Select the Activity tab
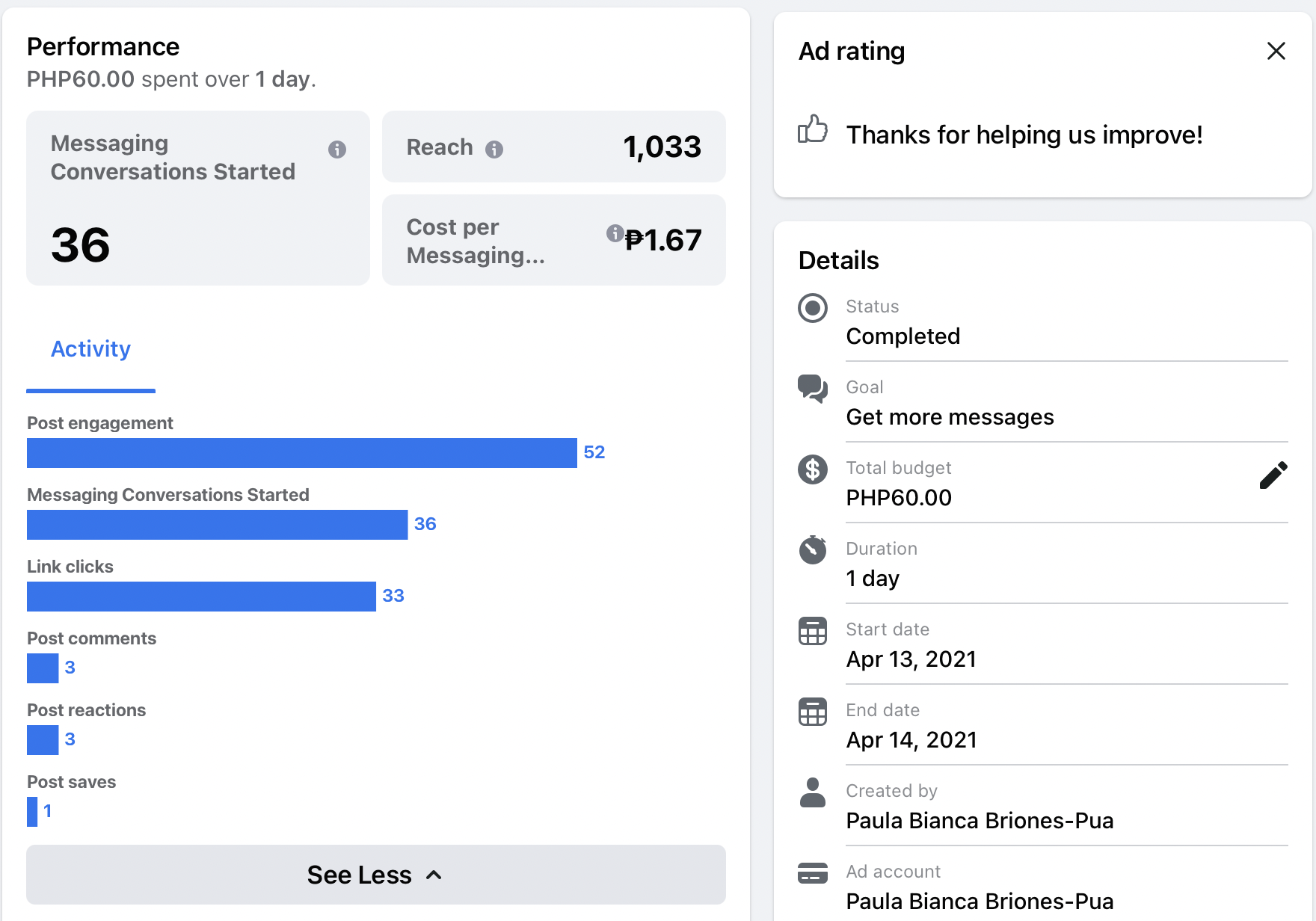Image resolution: width=1316 pixels, height=921 pixels. 90,349
